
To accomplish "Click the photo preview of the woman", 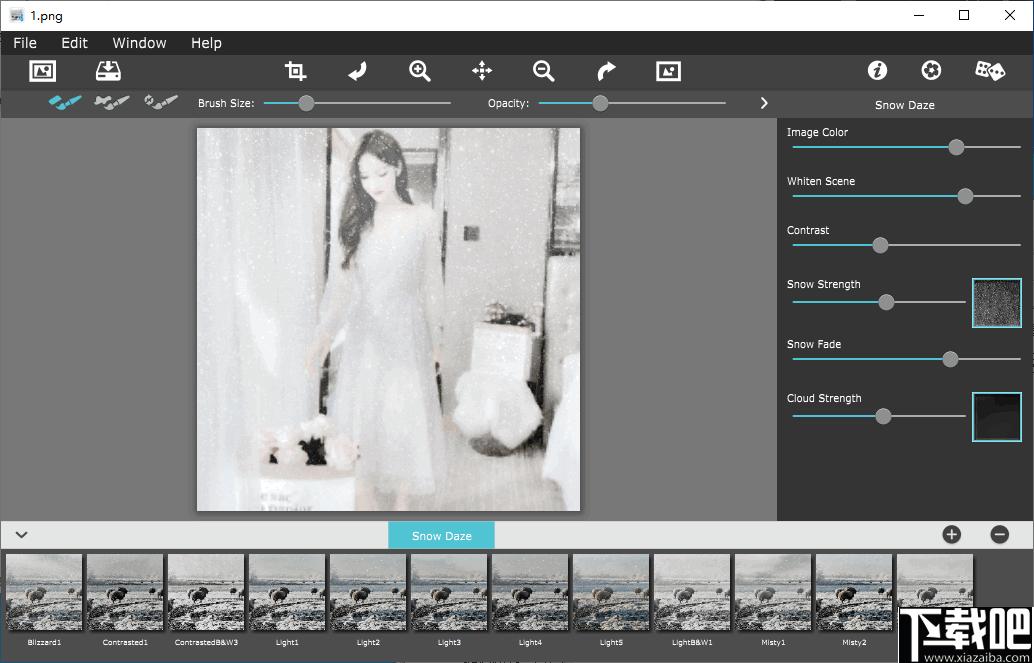I will pos(388,319).
